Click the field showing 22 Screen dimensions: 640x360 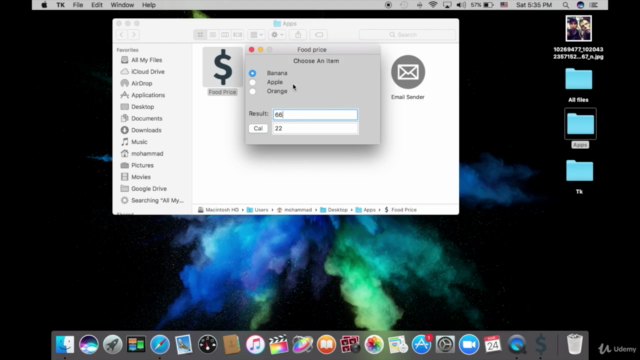(315, 128)
